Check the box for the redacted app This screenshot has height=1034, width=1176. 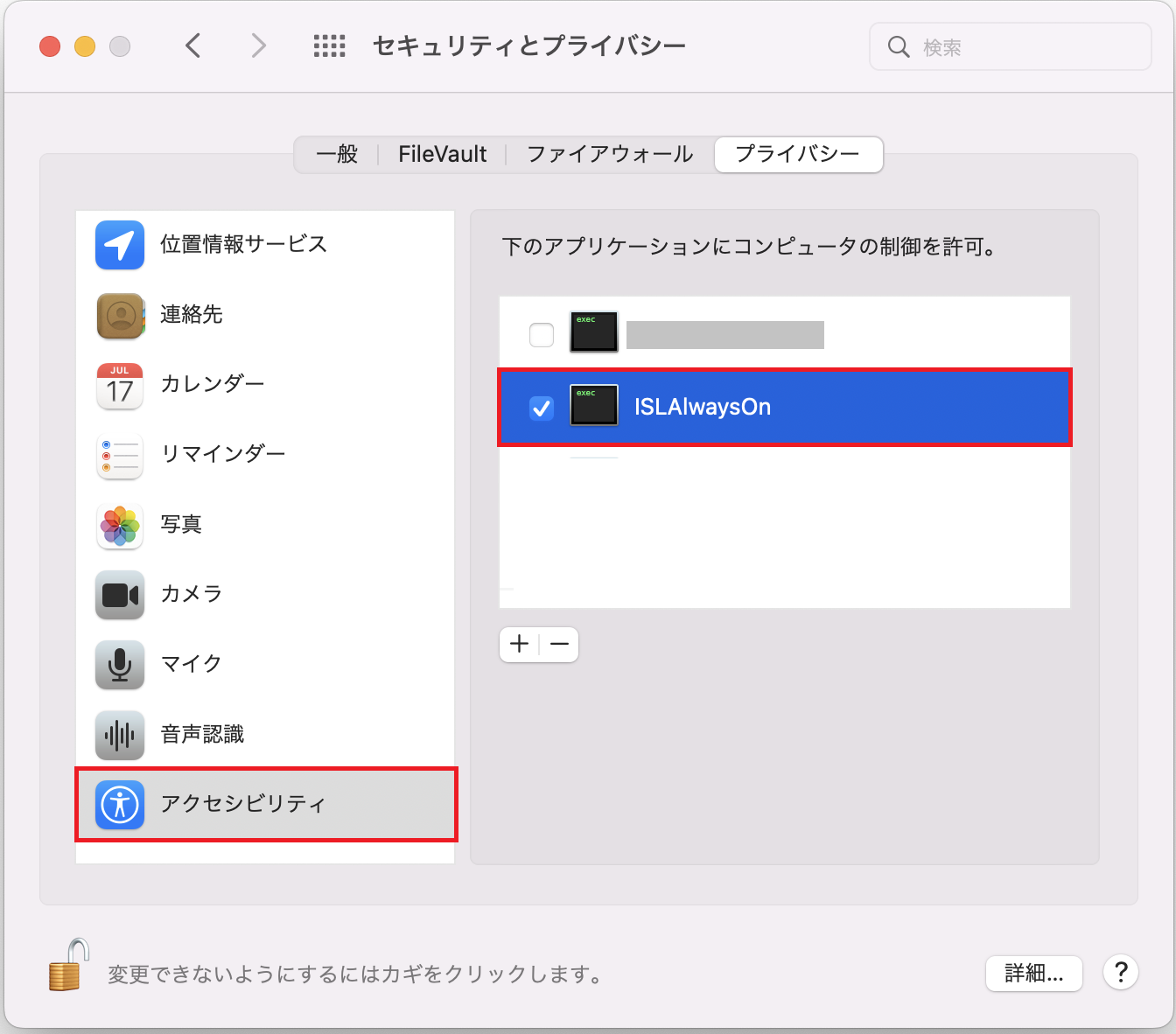pos(542,335)
